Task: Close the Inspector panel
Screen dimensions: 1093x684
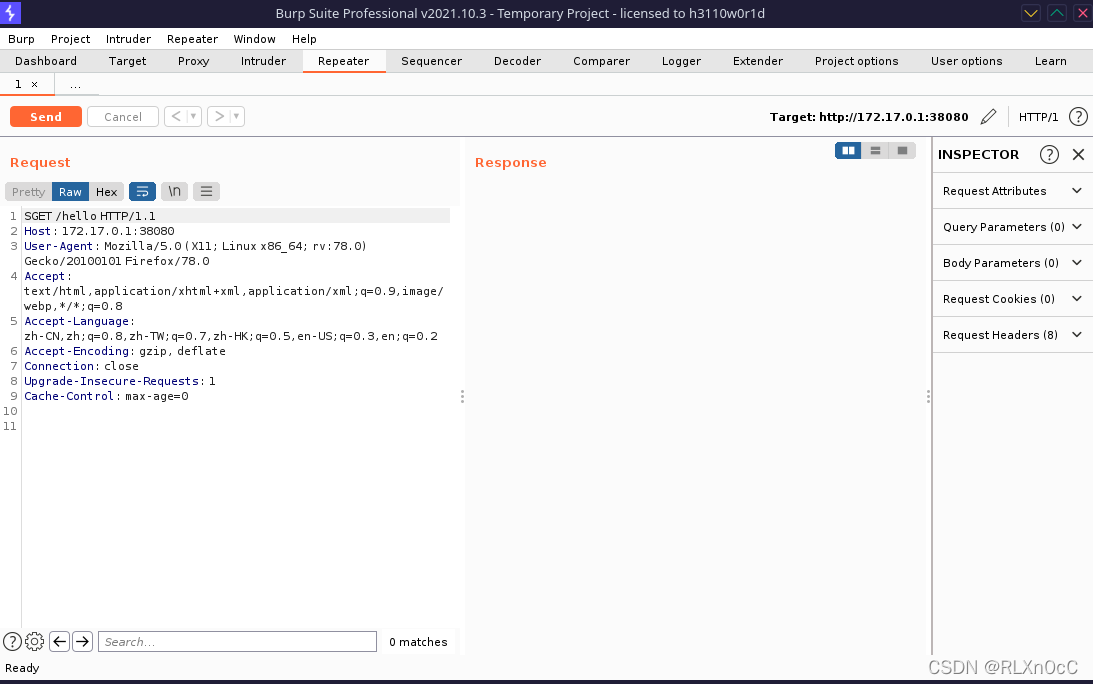Action: click(x=1078, y=155)
